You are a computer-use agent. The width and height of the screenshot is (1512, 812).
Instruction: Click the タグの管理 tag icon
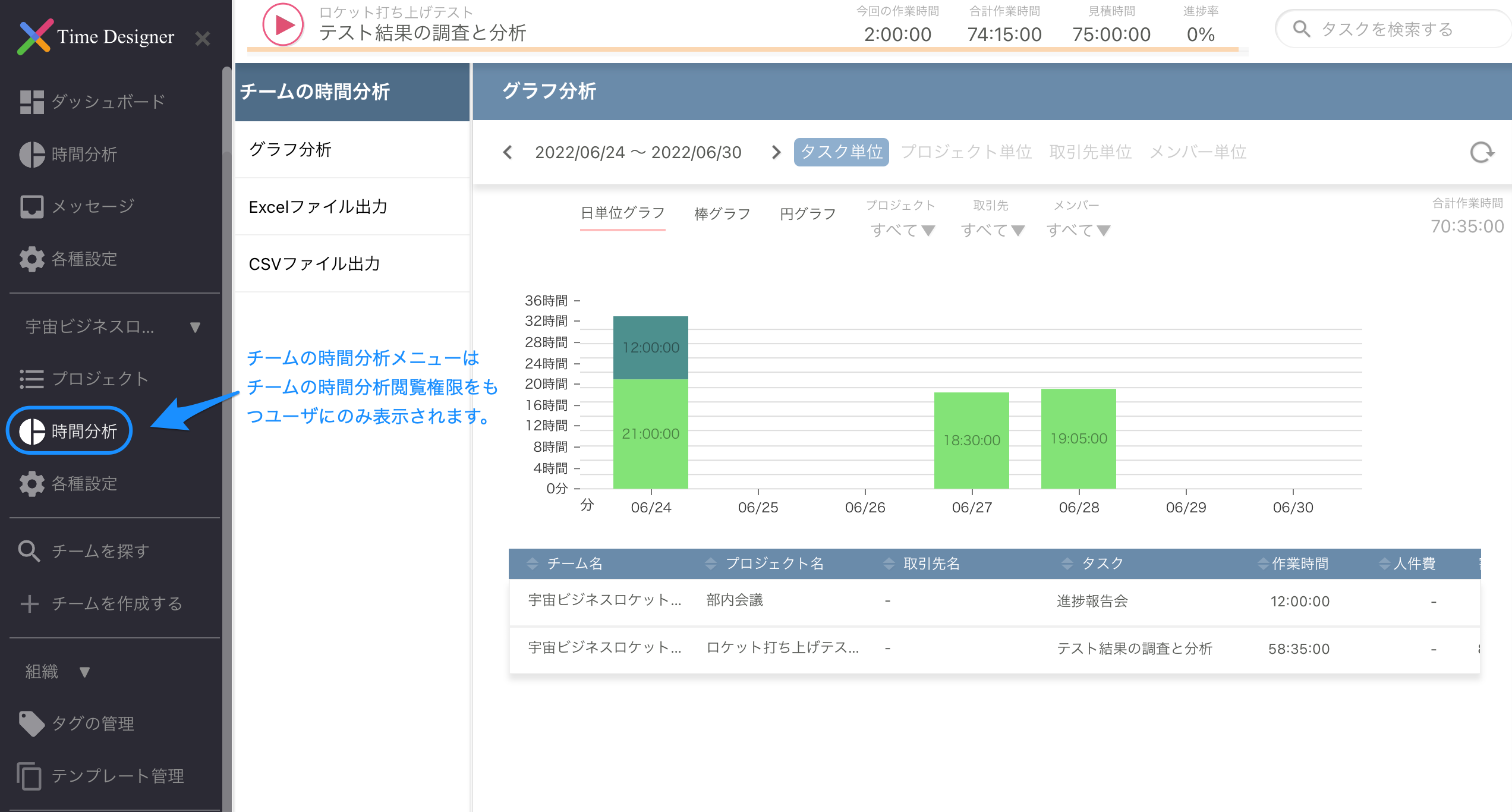click(x=31, y=723)
